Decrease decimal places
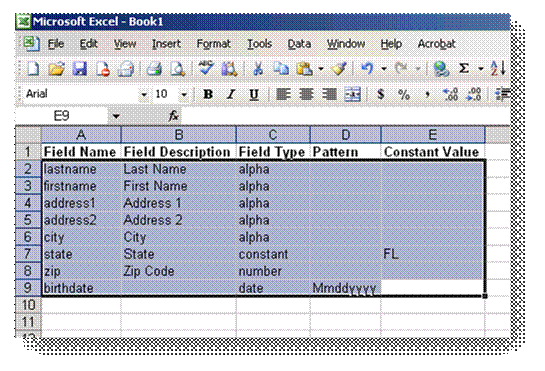Screen dimensions: 545x371 coord(474,94)
